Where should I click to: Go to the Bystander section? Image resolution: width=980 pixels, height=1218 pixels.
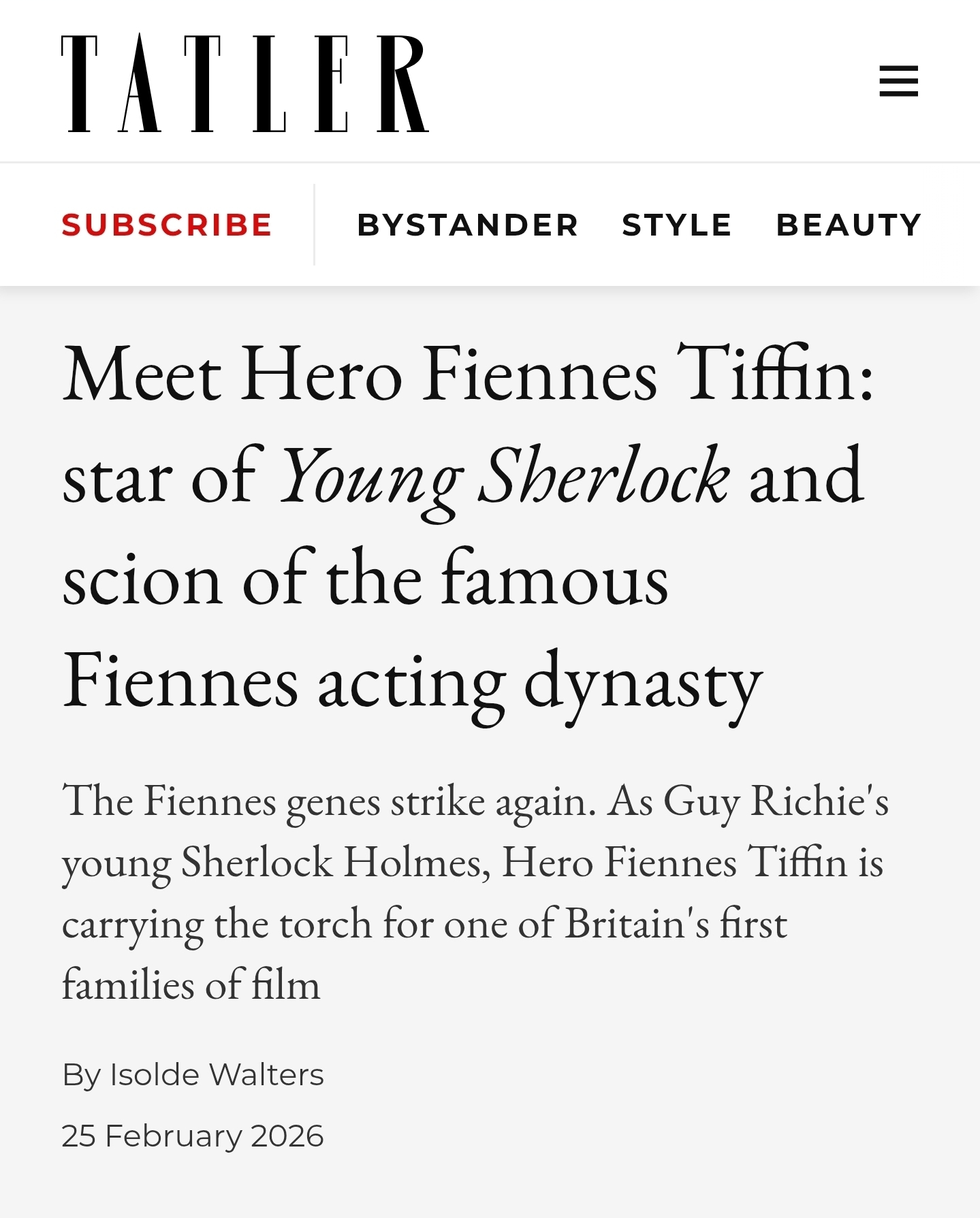(x=467, y=225)
